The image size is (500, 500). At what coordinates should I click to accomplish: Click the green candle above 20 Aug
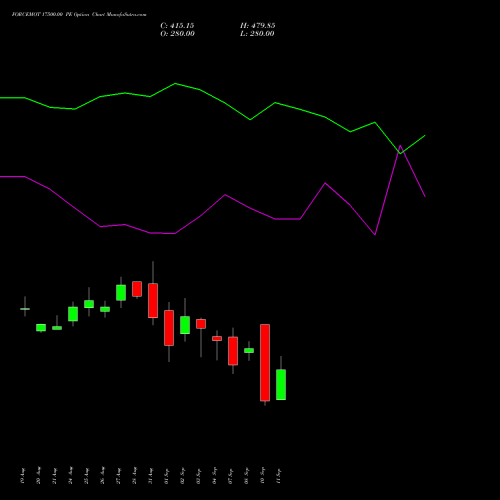pos(41,328)
